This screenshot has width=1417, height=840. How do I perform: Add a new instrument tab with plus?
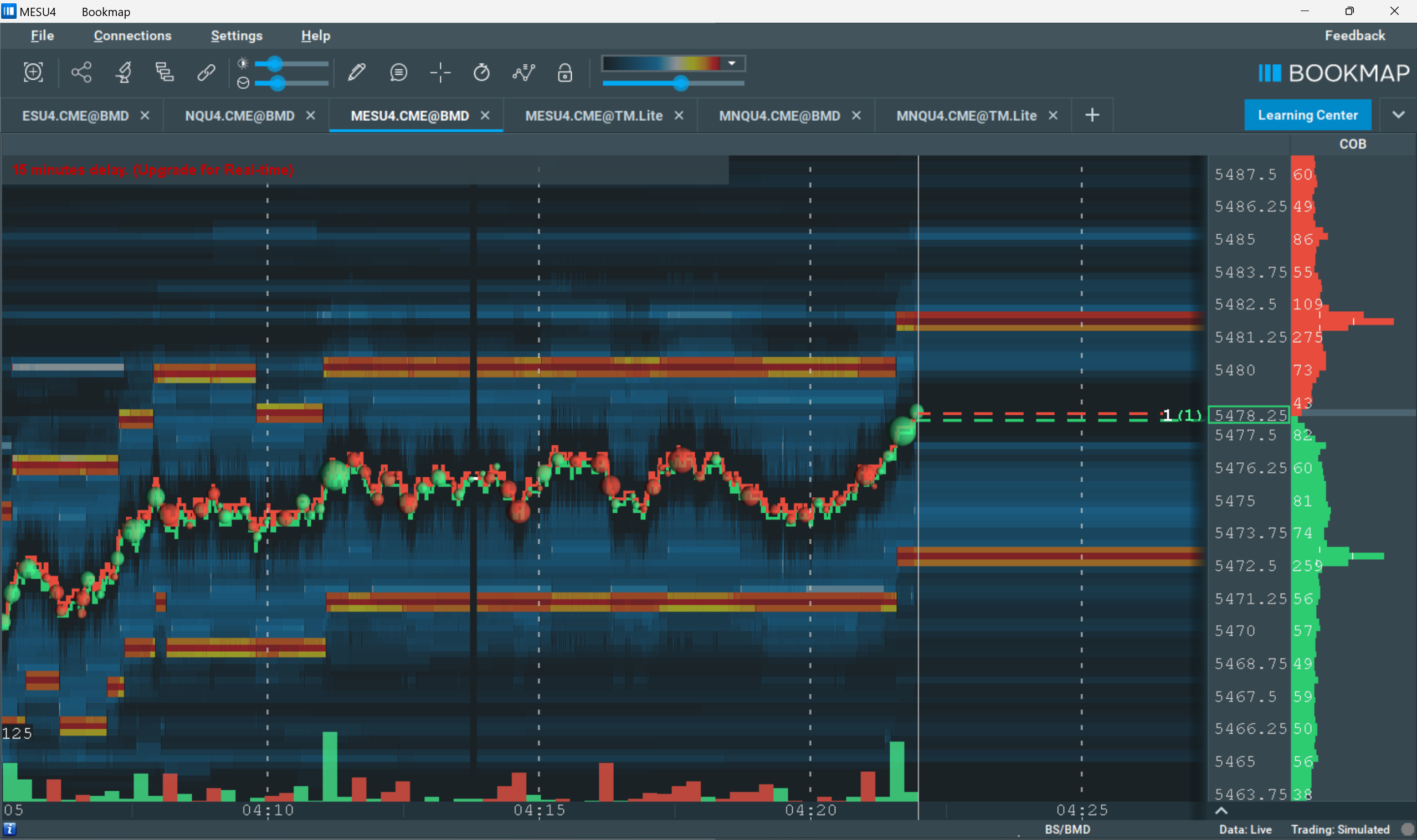click(1092, 115)
